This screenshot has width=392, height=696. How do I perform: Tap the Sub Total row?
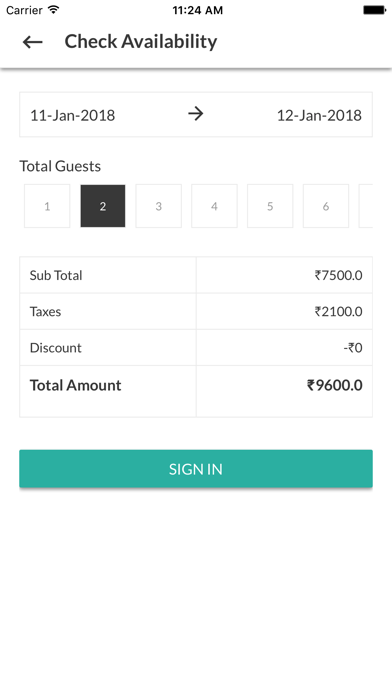196,275
